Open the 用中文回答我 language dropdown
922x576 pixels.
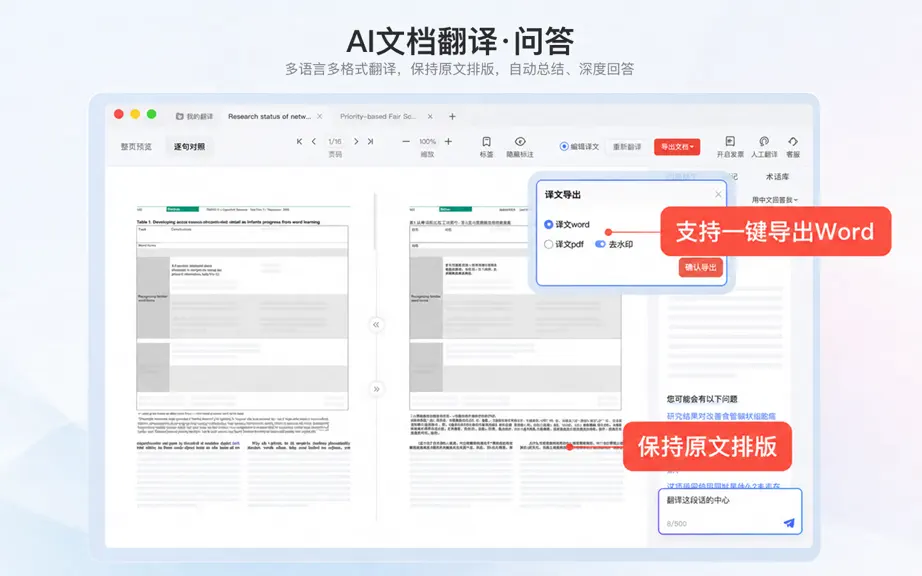pyautogui.click(x=774, y=200)
